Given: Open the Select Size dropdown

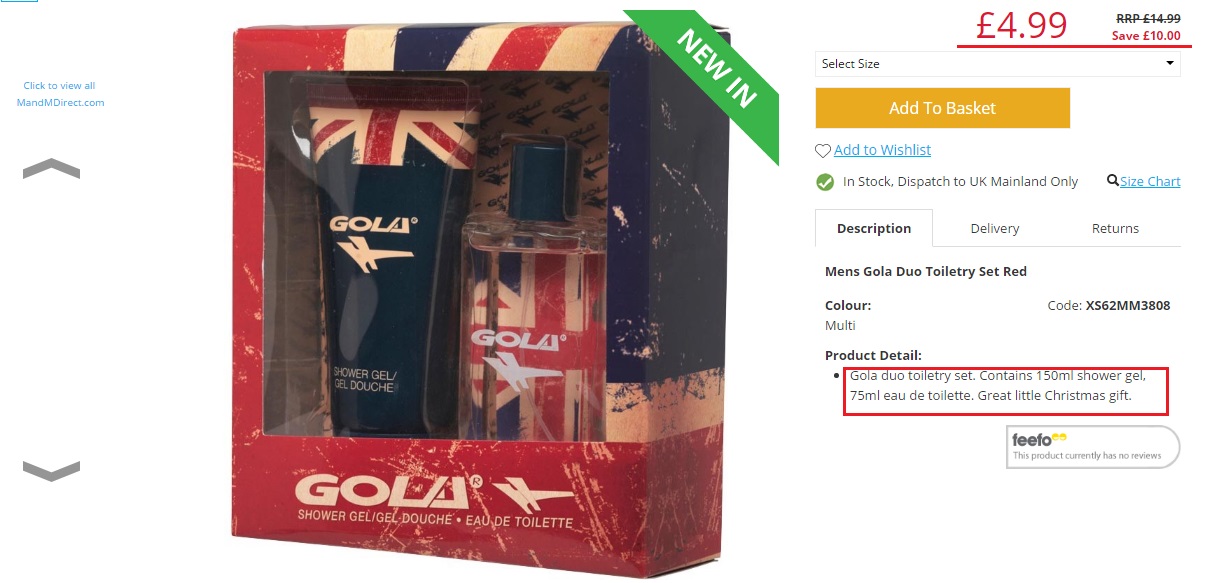Looking at the screenshot, I should click(998, 64).
